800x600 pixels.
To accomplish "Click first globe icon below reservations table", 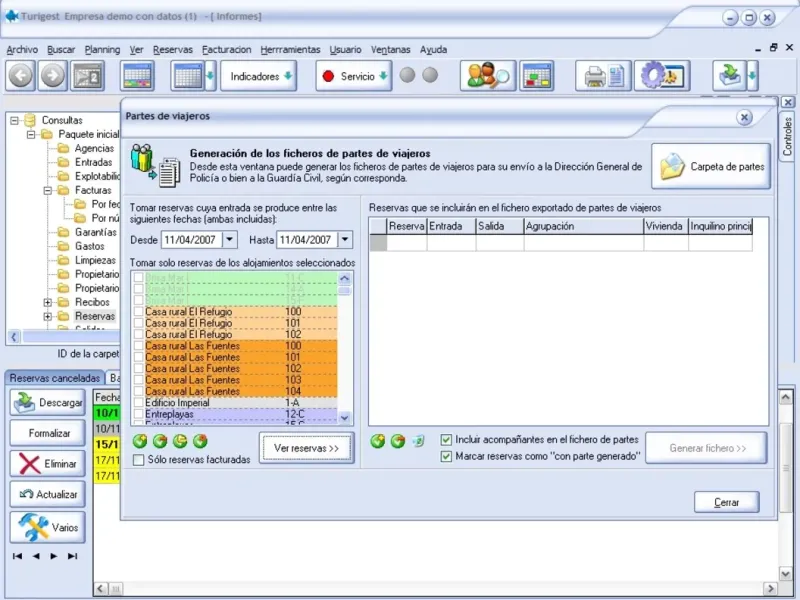I will point(378,441).
